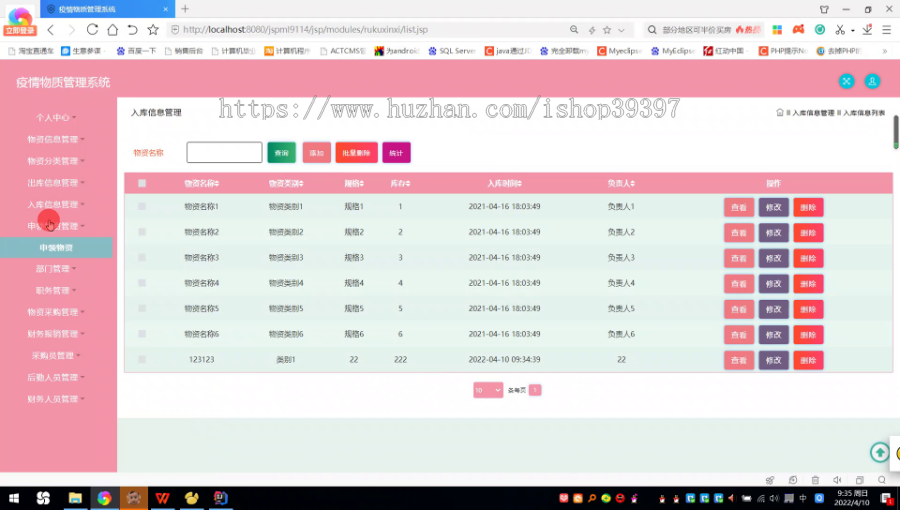Click the speaker mute icon in status bar
The width and height of the screenshot is (900, 510).
point(837,480)
